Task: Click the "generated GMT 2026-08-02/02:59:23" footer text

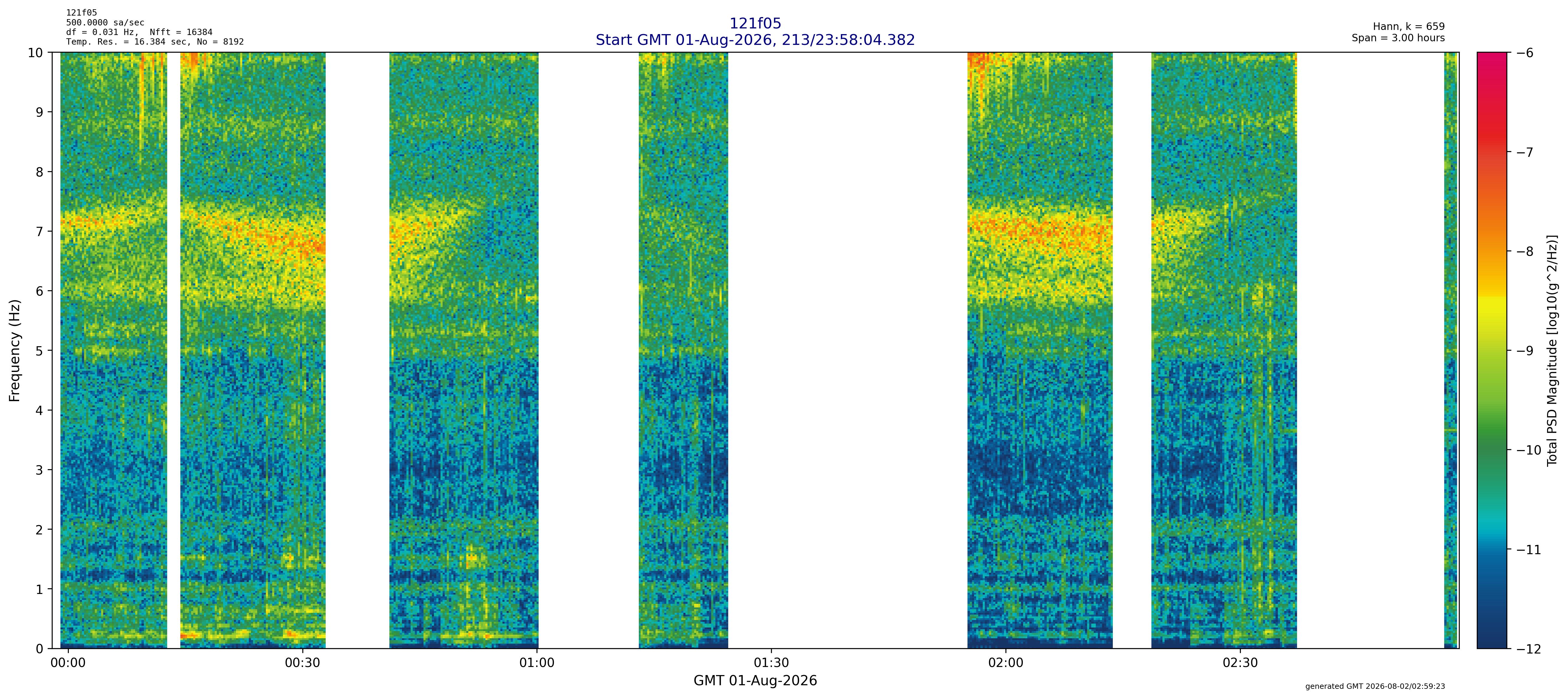Action: (1375, 686)
